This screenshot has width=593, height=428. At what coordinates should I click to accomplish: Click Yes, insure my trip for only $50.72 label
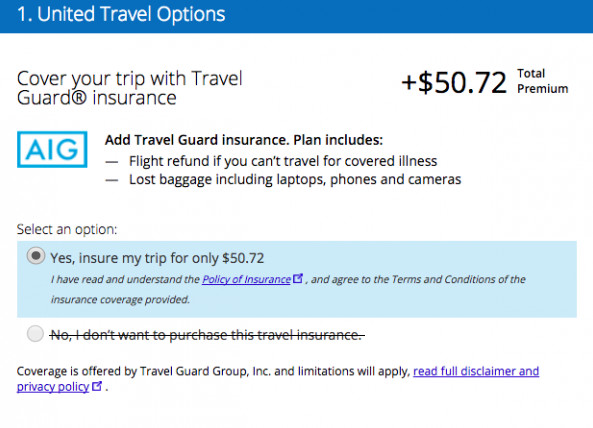point(157,258)
